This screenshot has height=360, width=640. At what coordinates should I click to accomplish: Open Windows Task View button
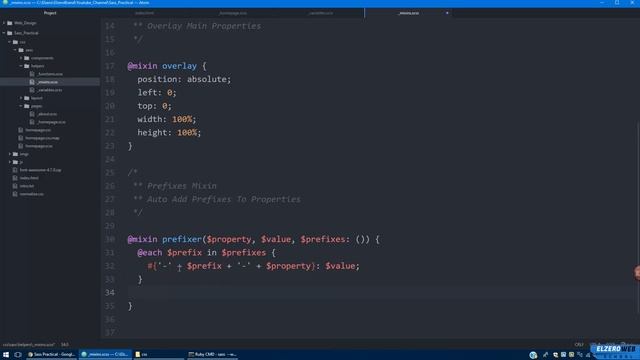pos(18,354)
